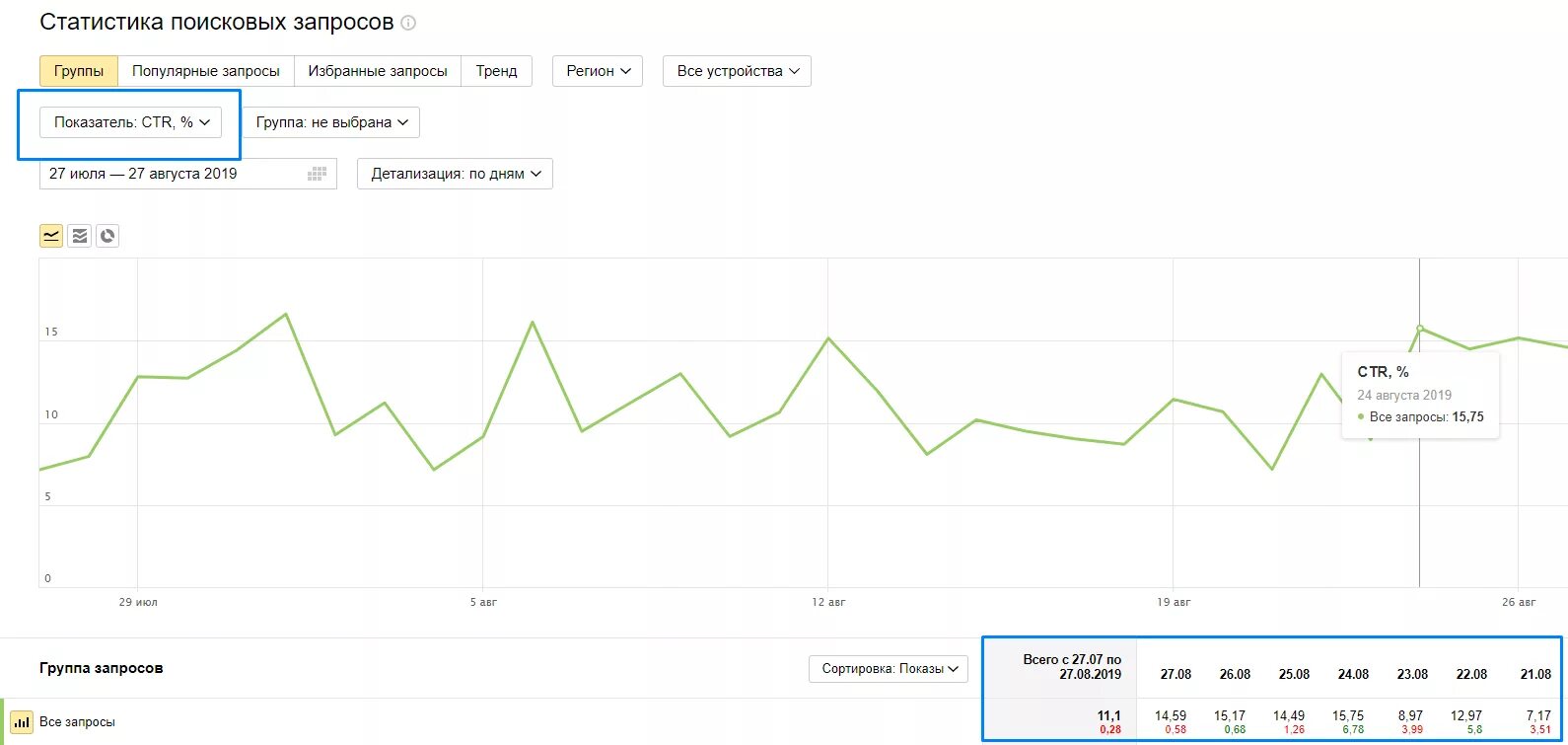
Task: Open the Сортировка: Показы dropdown
Action: [x=889, y=668]
